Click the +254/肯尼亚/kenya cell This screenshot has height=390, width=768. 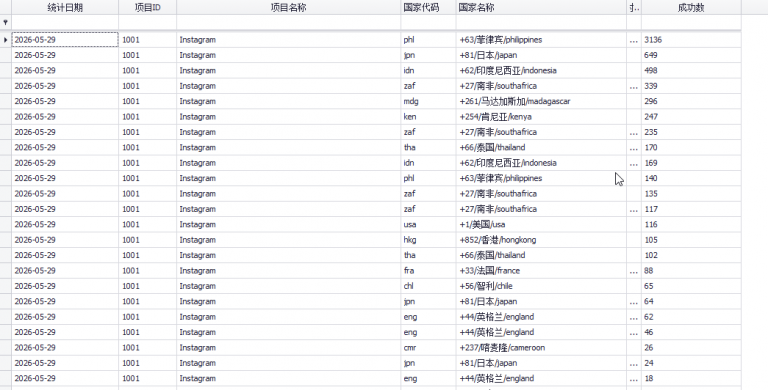(x=541, y=117)
